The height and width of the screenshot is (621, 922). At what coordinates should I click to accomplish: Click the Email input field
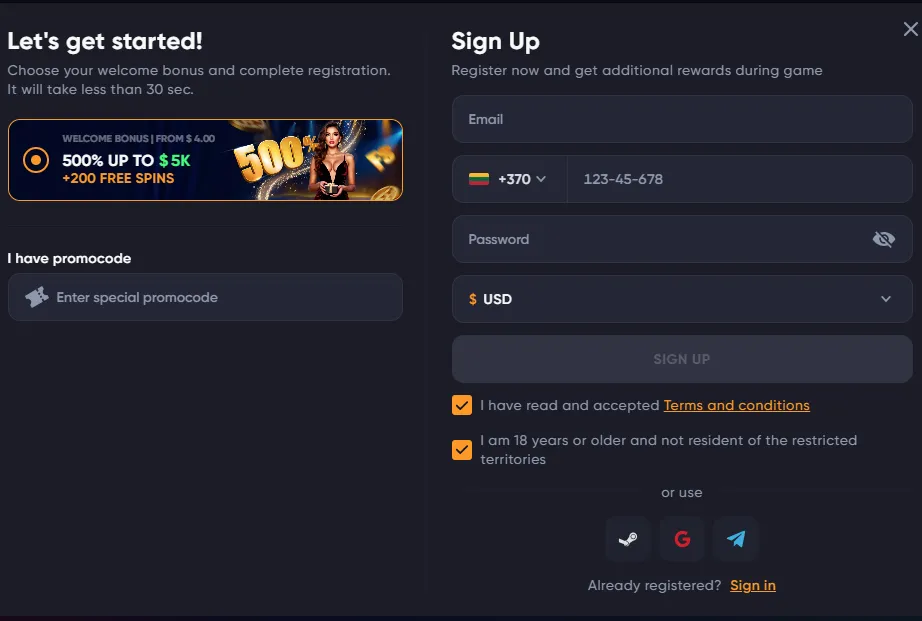682,119
